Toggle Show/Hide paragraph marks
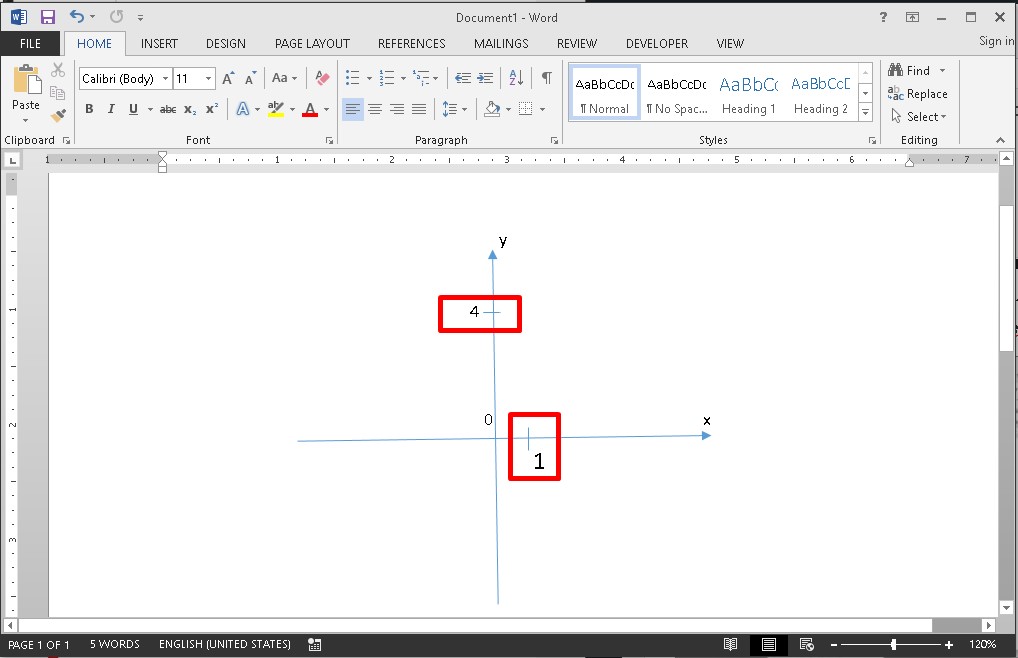Screen dimensions: 1018x658 546,78
